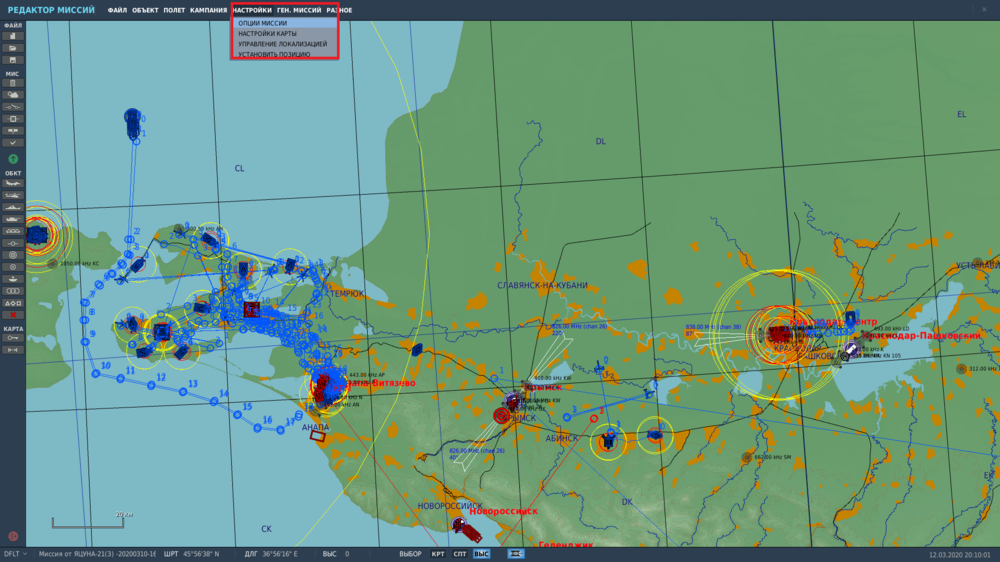Select the distance ruler tool
The height and width of the screenshot is (562, 1000).
[x=13, y=350]
